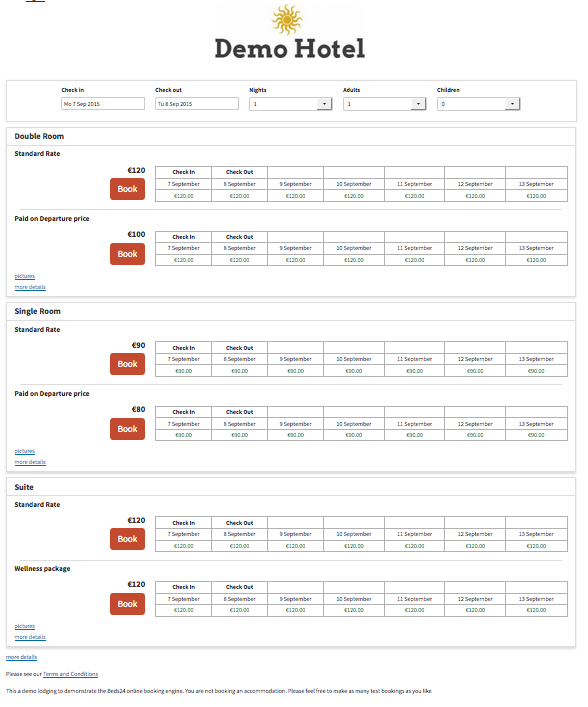588x707 pixels.
Task: Open more details link for Single Room
Action: click(30, 462)
